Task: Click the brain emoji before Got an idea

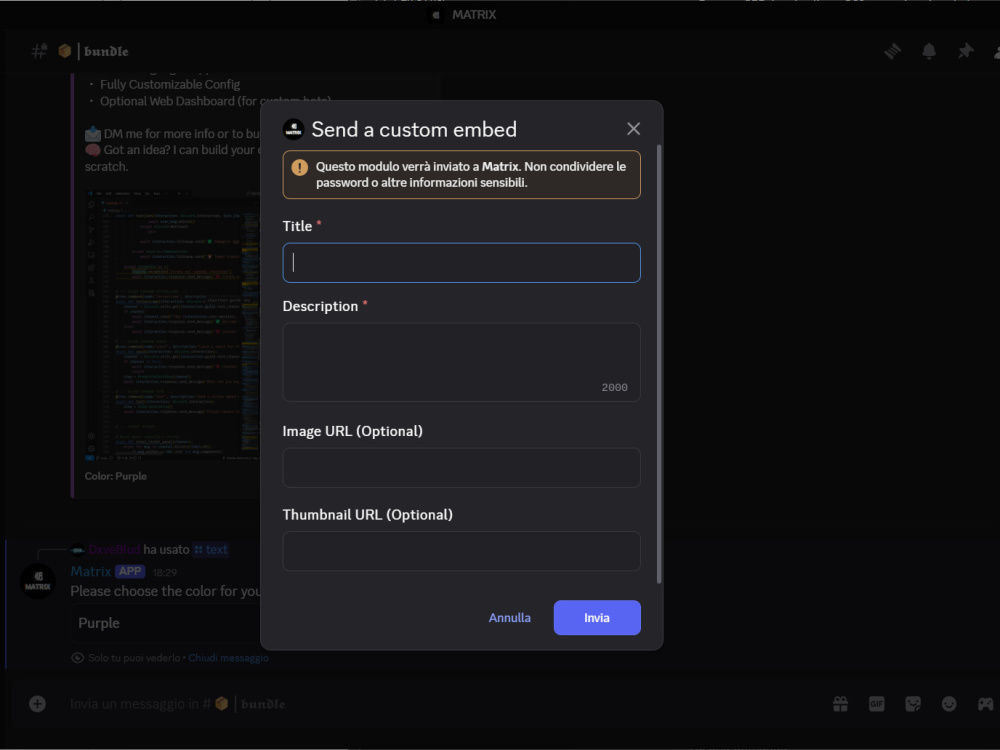Action: pos(93,151)
